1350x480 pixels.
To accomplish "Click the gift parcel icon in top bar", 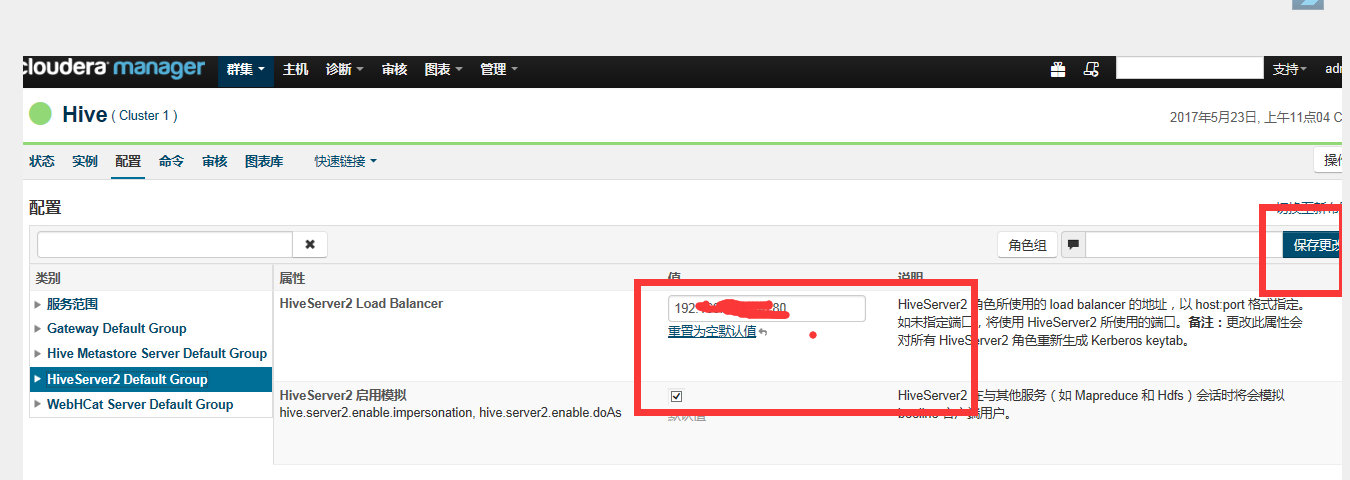I will click(x=1058, y=69).
